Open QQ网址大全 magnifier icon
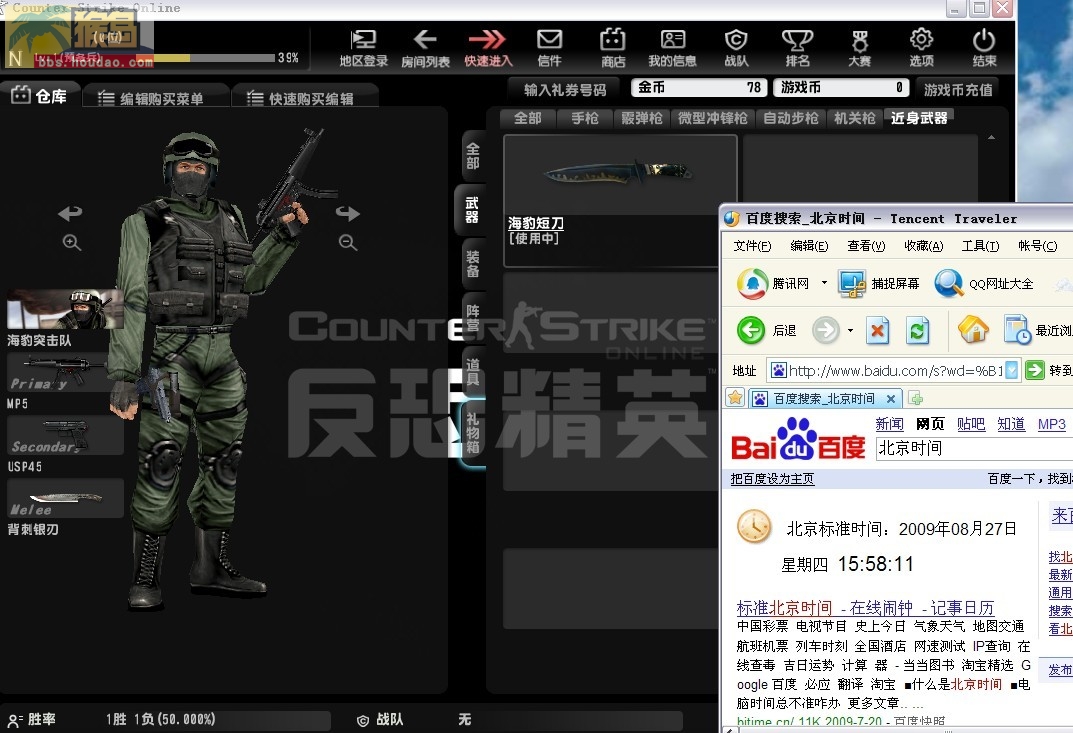The image size is (1073, 733). coord(949,283)
